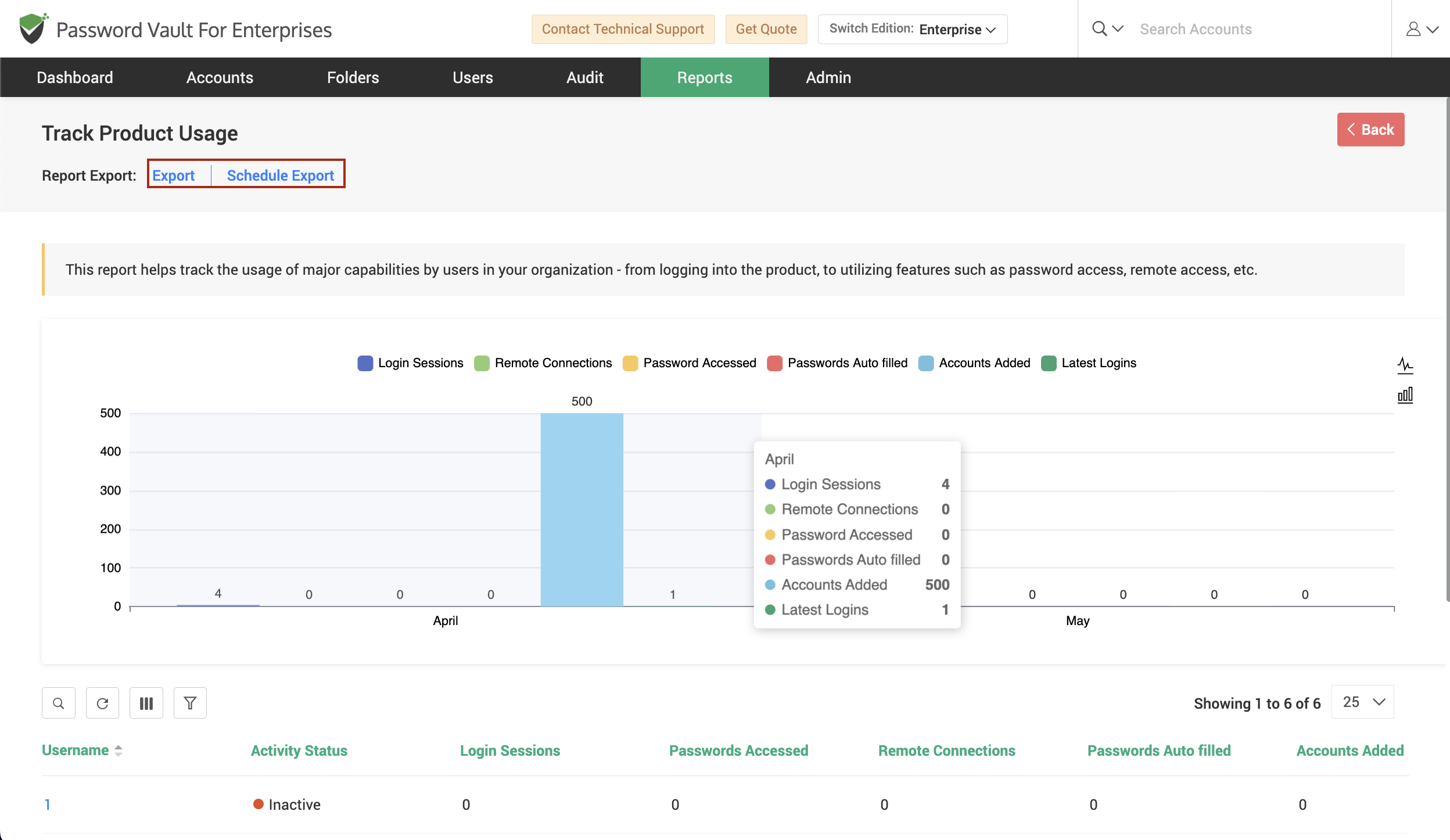Click Passwords Auto filled column header
The image size is (1450, 840).
coord(1159,751)
